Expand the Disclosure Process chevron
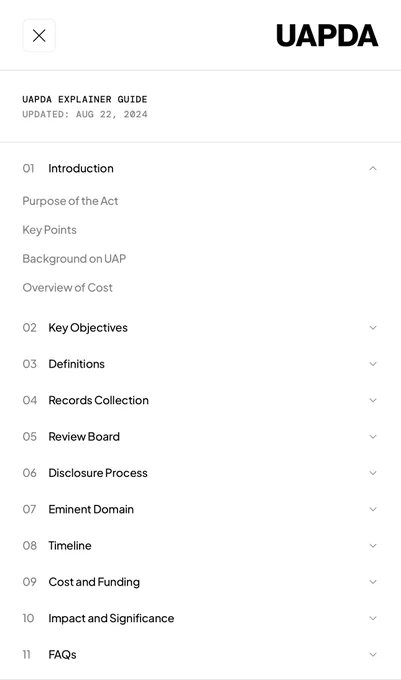Image resolution: width=401 pixels, height=680 pixels. 373,473
